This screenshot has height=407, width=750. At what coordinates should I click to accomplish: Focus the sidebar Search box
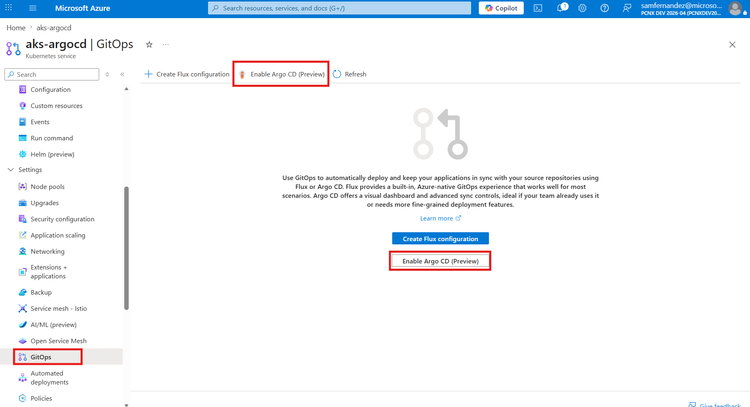(x=52, y=75)
